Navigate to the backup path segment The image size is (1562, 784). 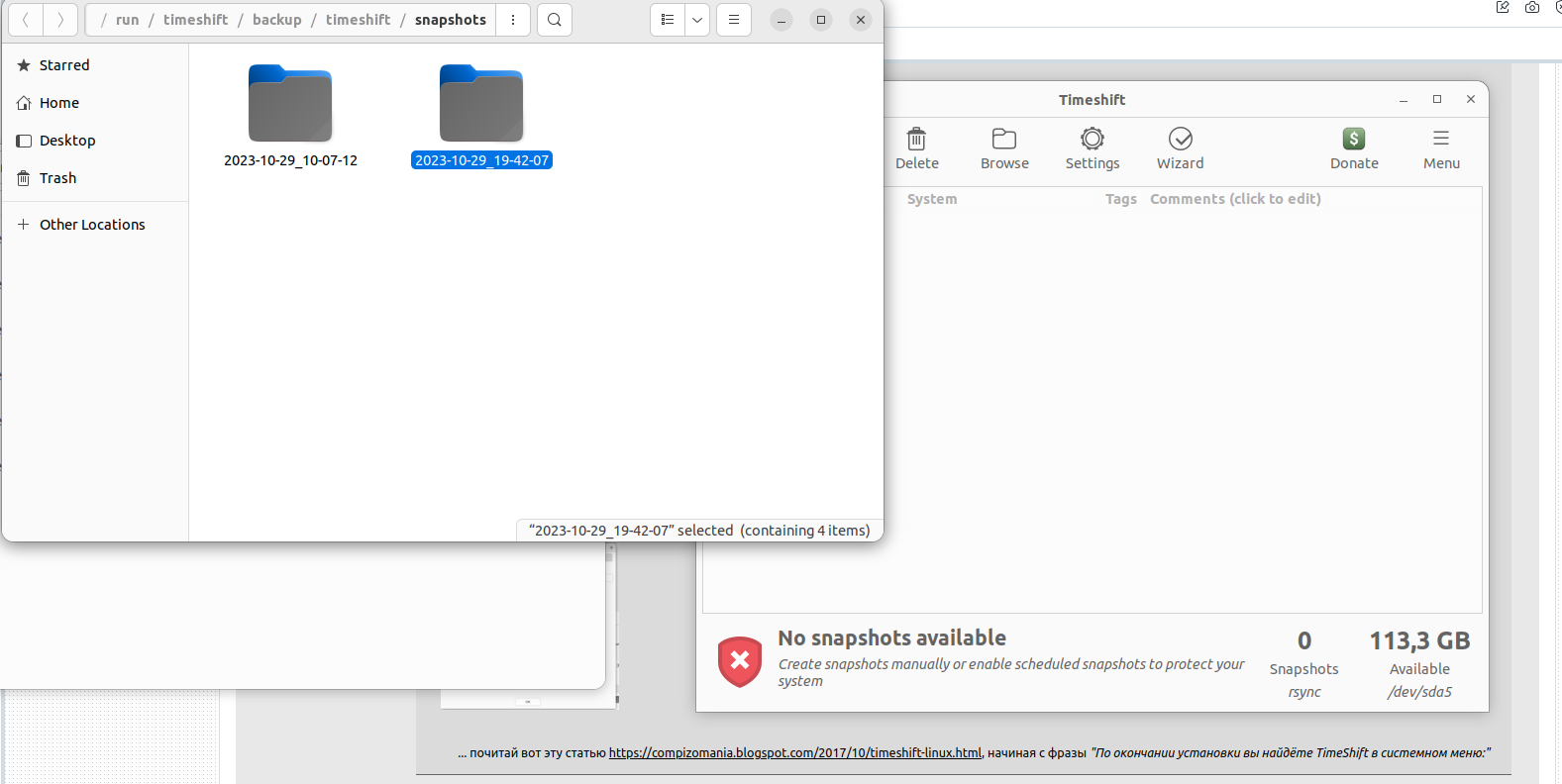click(277, 20)
